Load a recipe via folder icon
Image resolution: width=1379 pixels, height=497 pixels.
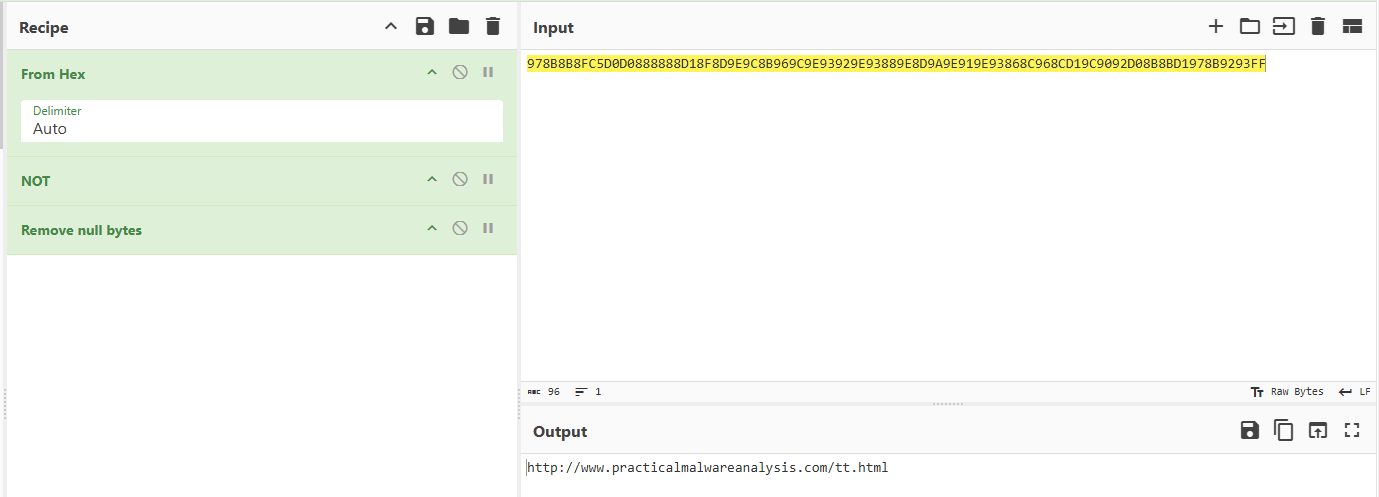[x=459, y=27]
